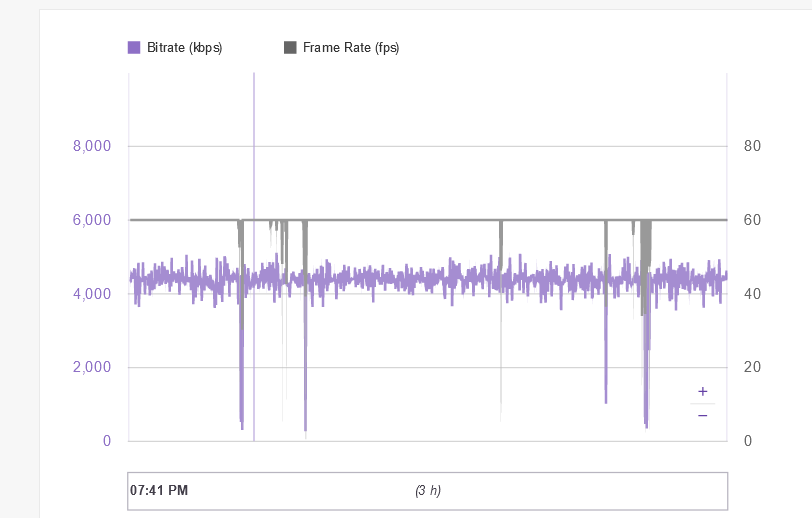Zoom in on the chart with plus
Screen dimensions: 812x518
point(702,391)
